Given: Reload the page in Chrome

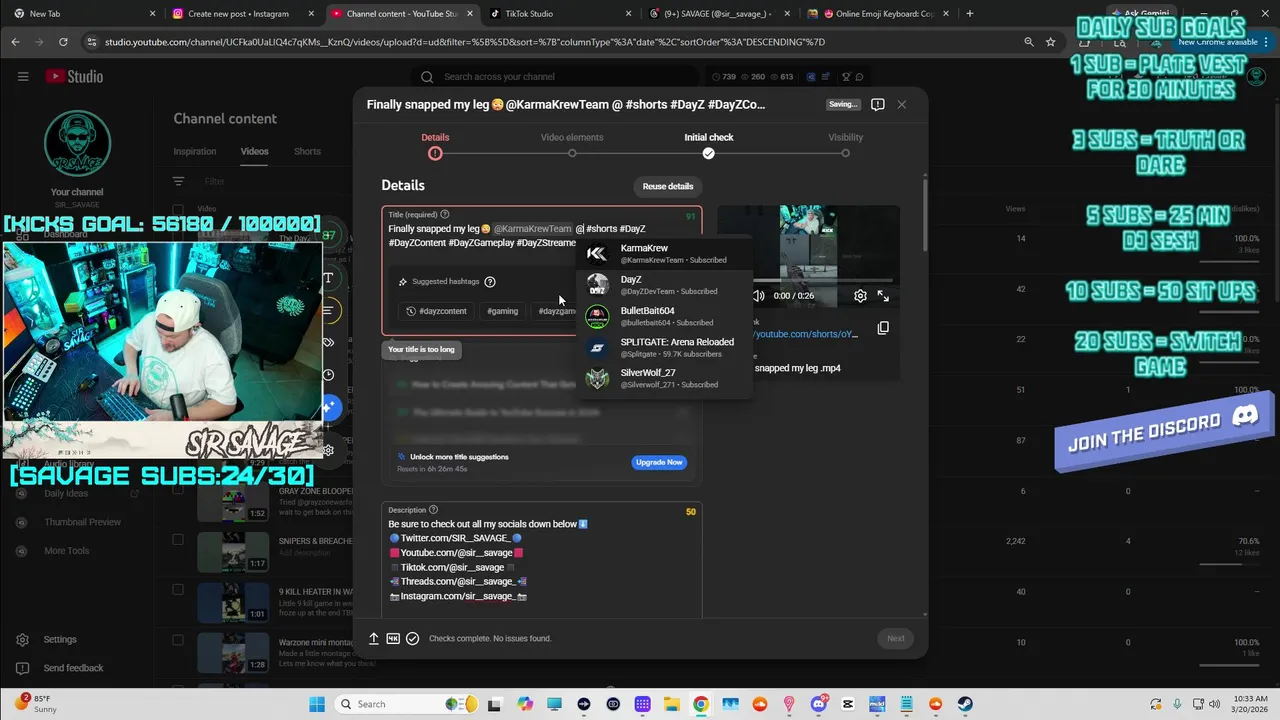Looking at the screenshot, I should click(63, 42).
